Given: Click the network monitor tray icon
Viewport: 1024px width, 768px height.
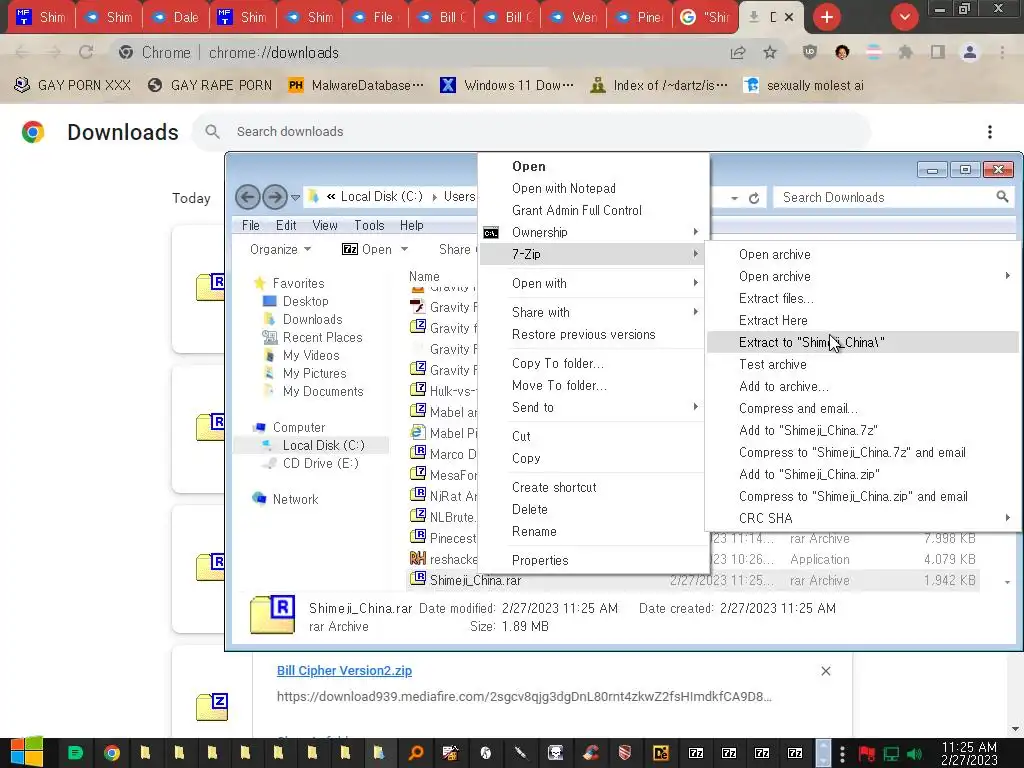Looking at the screenshot, I should pos(891,754).
